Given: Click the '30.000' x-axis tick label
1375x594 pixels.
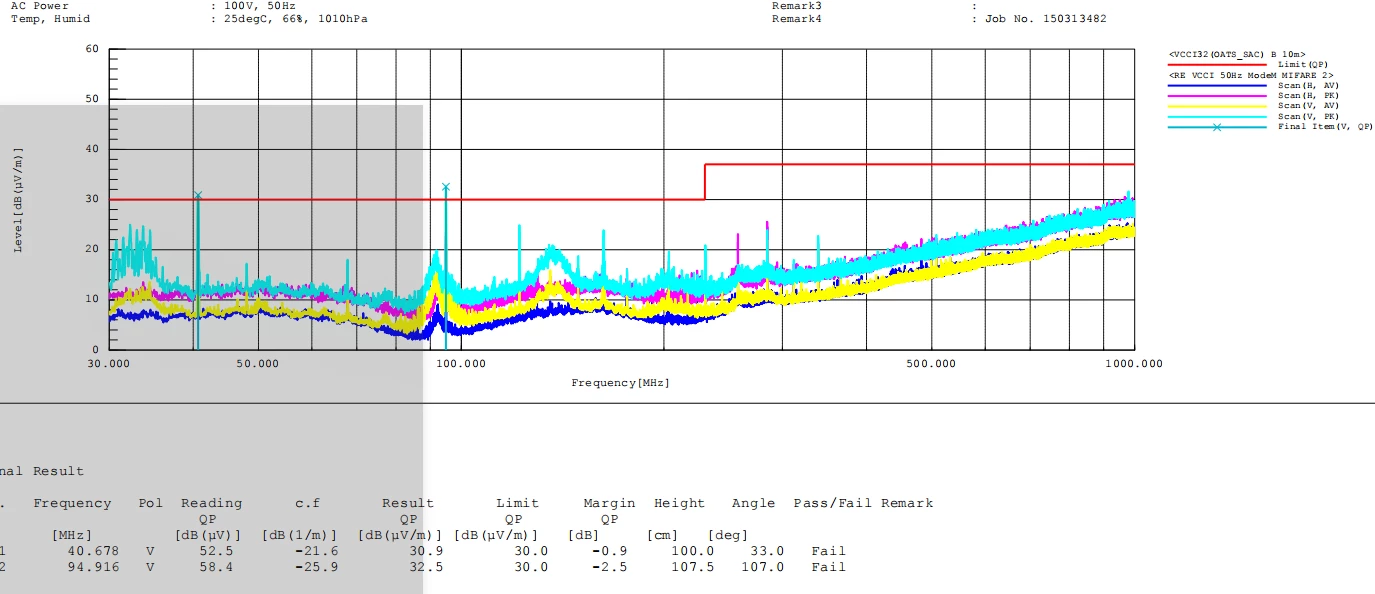Looking at the screenshot, I should click(109, 363).
